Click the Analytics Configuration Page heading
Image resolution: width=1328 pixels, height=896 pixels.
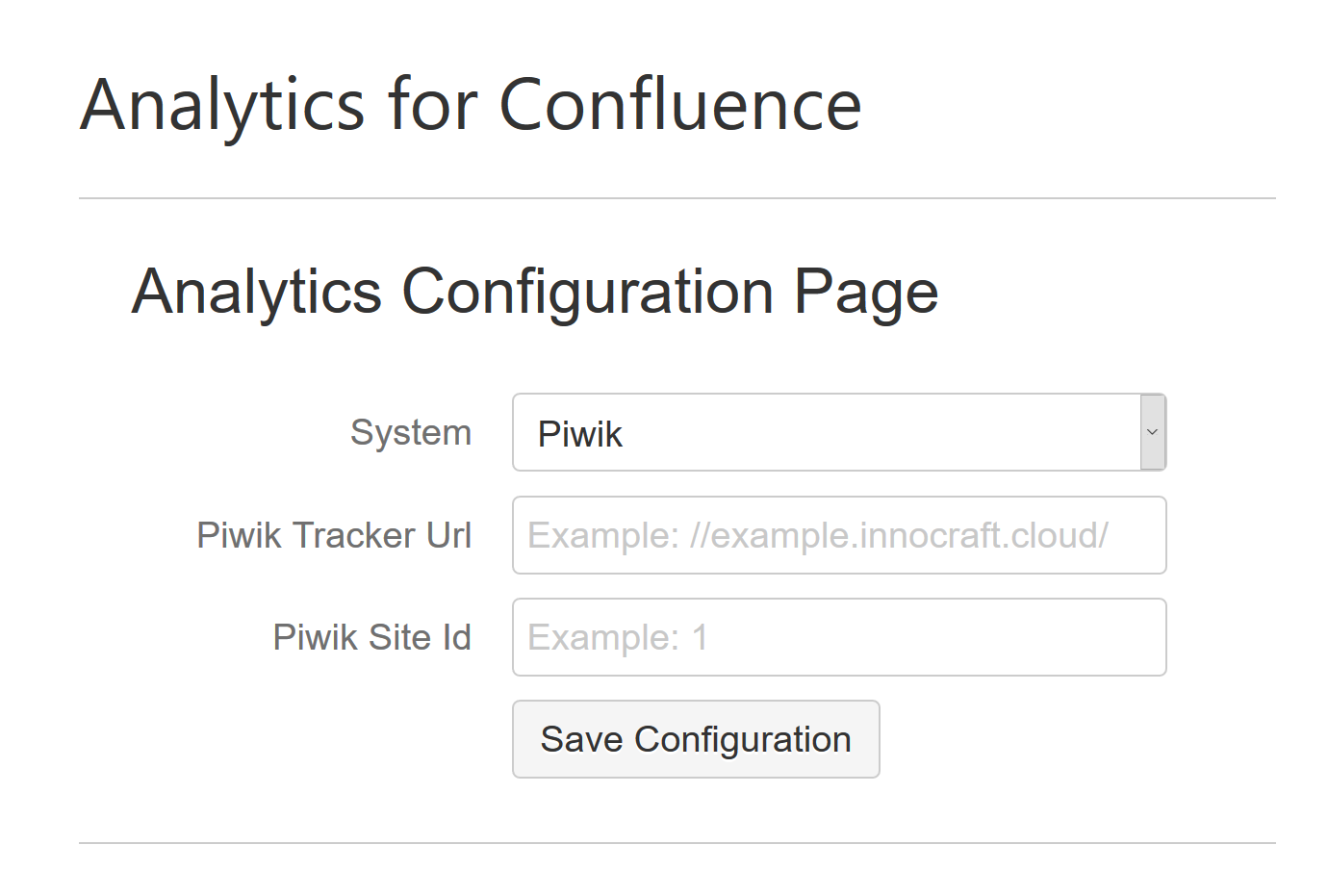coord(535,292)
